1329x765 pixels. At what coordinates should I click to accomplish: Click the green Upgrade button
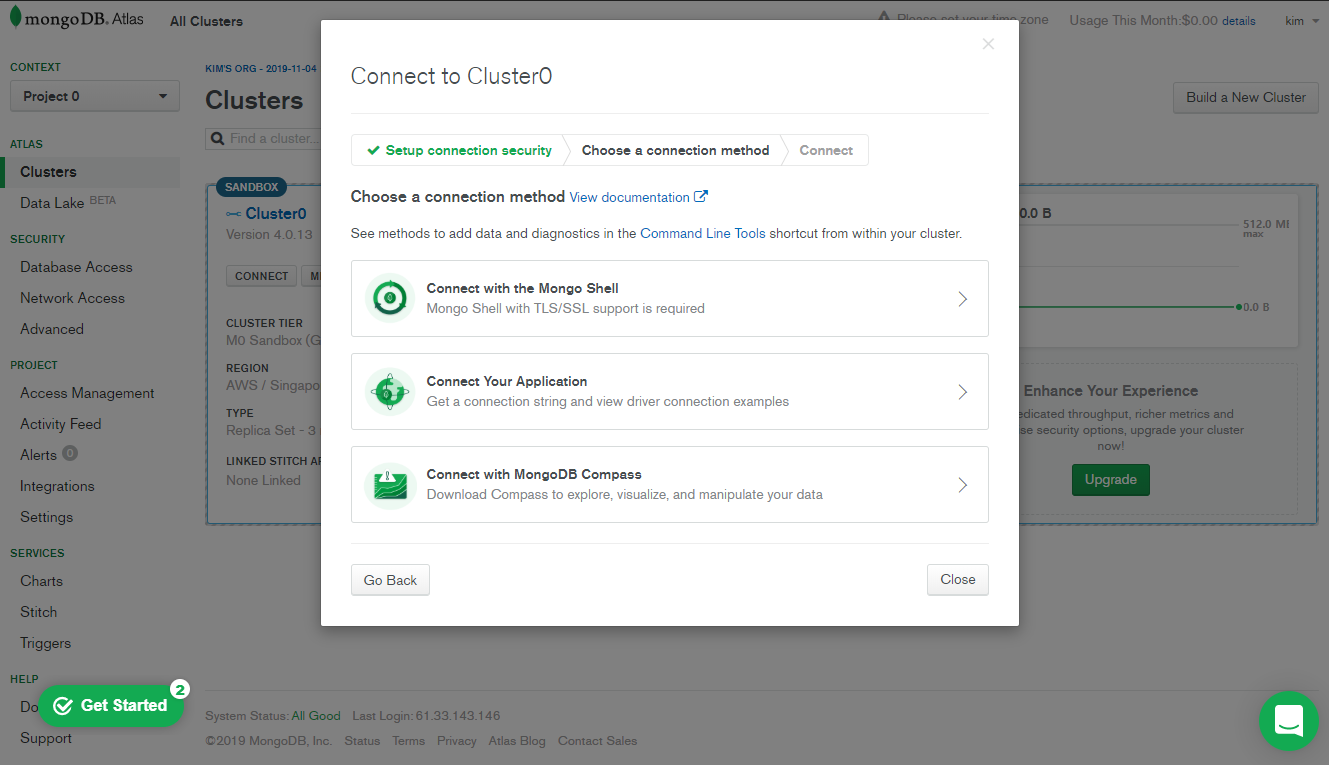(x=1110, y=480)
